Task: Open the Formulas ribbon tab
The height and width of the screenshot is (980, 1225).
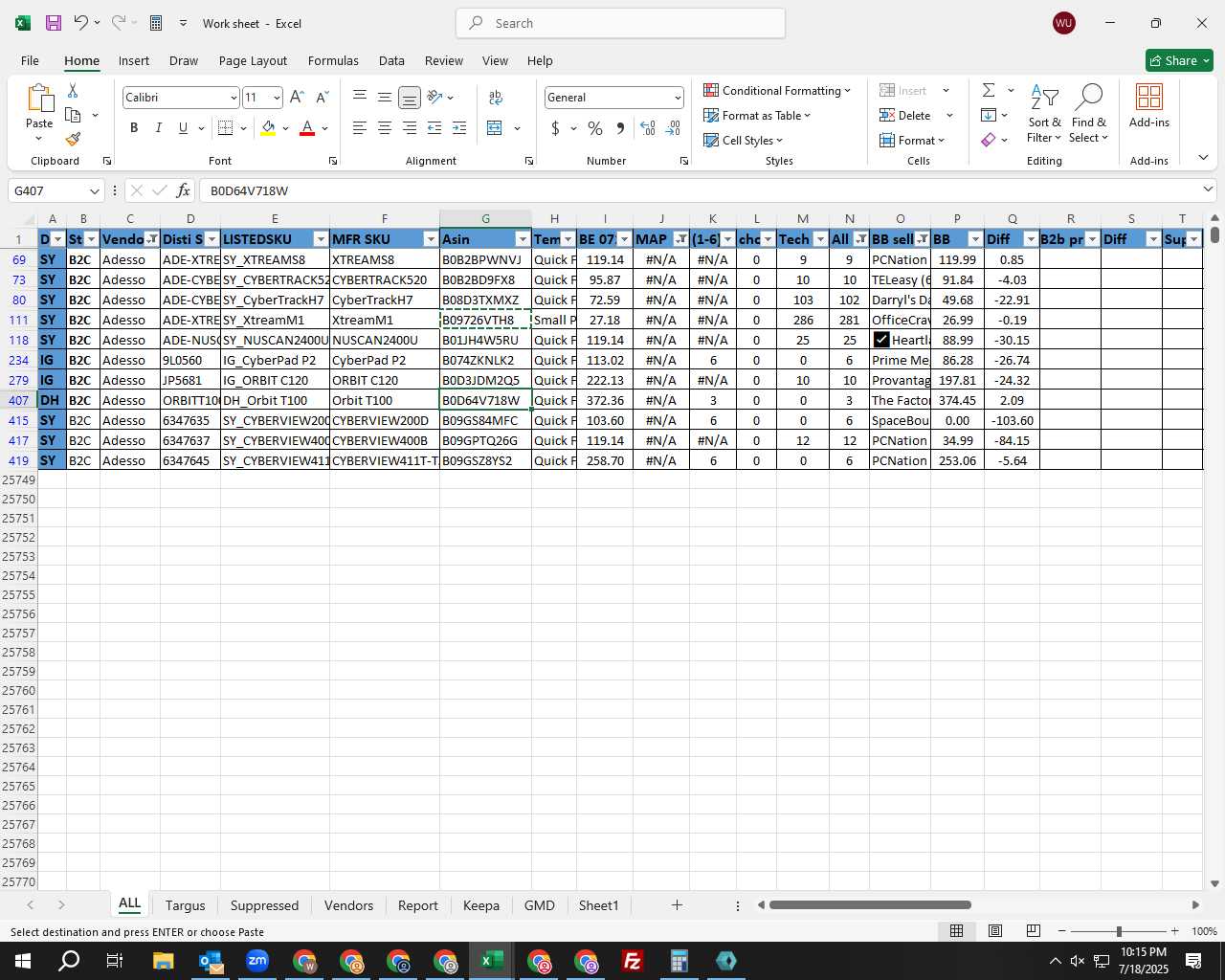Action: [333, 60]
